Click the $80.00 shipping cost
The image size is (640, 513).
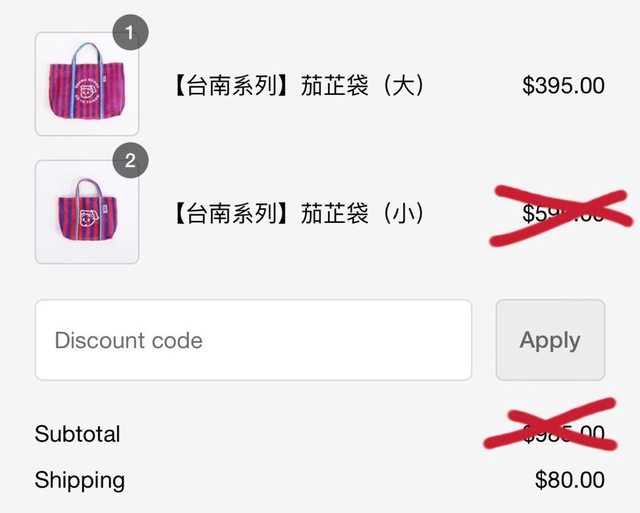pos(570,480)
